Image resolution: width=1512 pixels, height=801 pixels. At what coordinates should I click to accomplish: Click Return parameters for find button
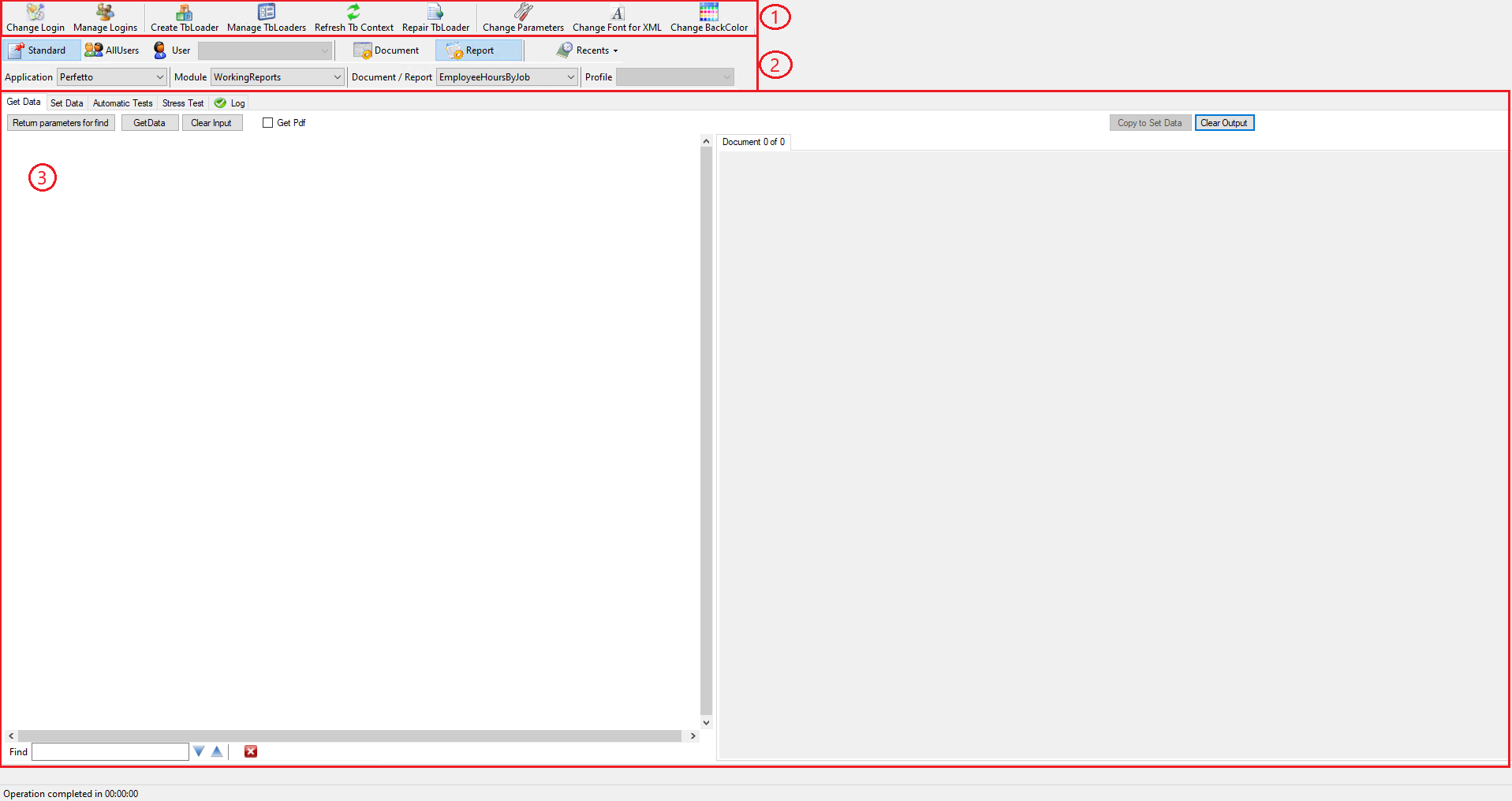(61, 123)
